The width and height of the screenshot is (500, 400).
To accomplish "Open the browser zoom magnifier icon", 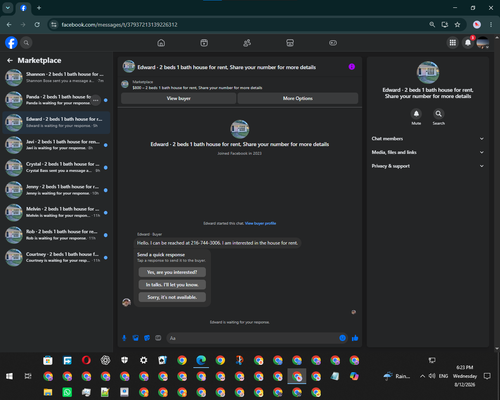I will tap(432, 25).
